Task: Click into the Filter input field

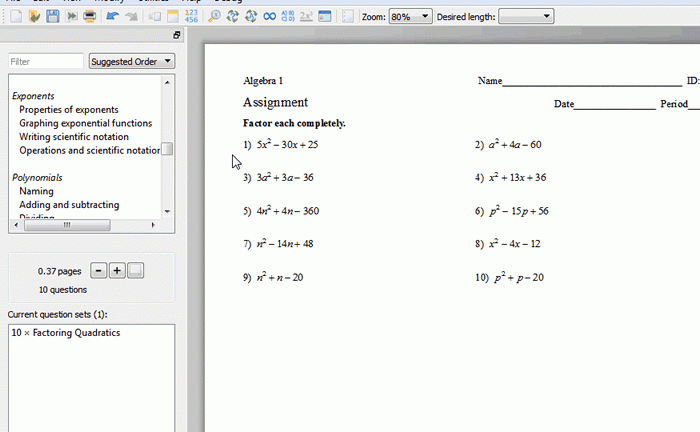Action: point(46,61)
